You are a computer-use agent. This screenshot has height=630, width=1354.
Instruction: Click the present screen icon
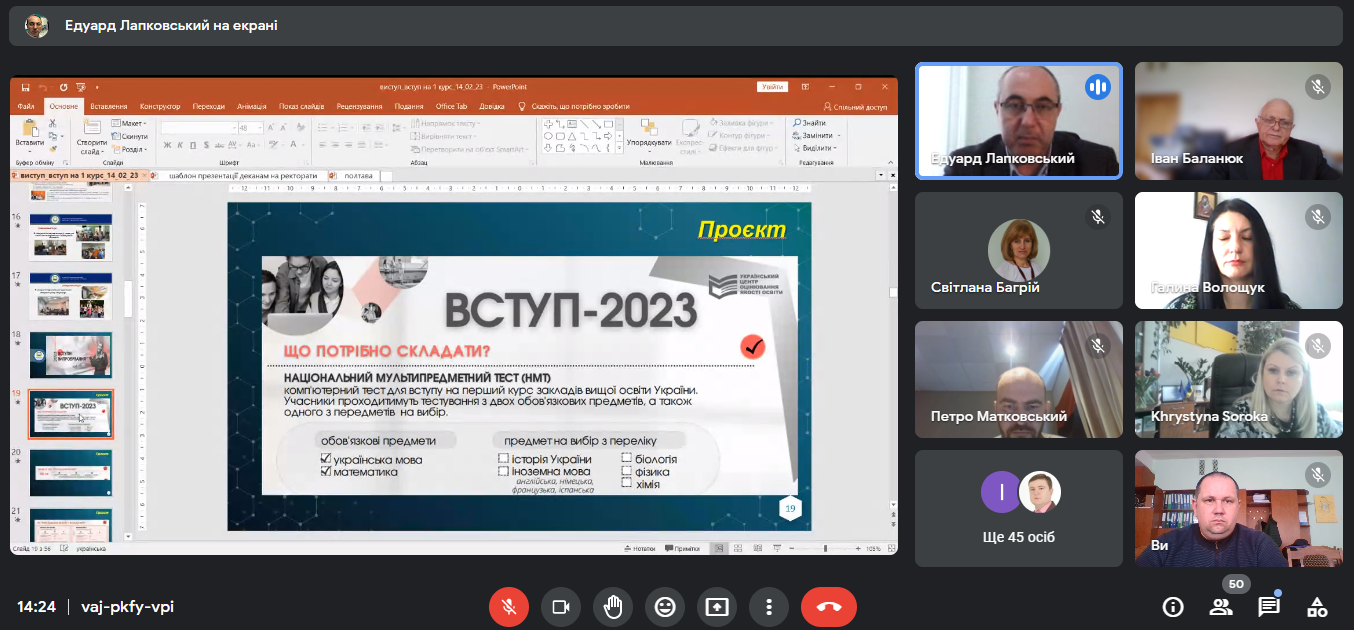pyautogui.click(x=717, y=607)
